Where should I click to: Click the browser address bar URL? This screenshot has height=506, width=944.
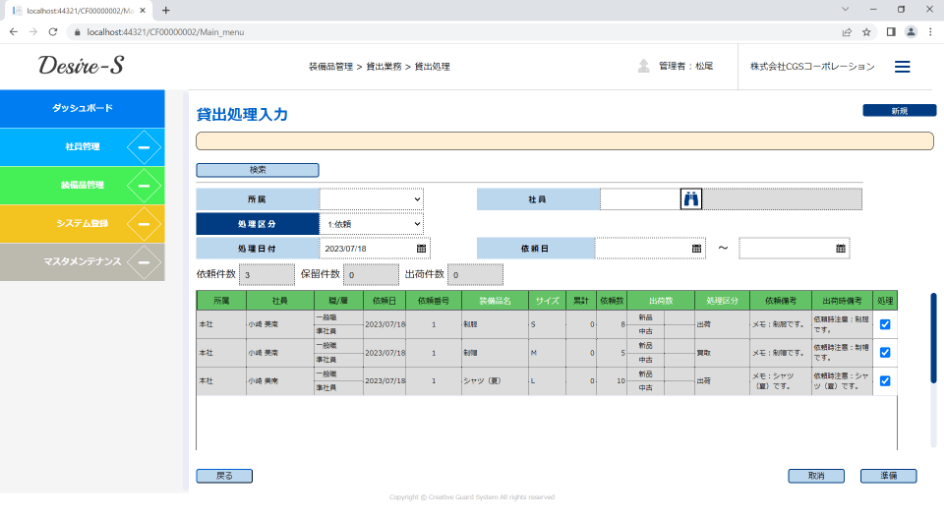(x=166, y=32)
